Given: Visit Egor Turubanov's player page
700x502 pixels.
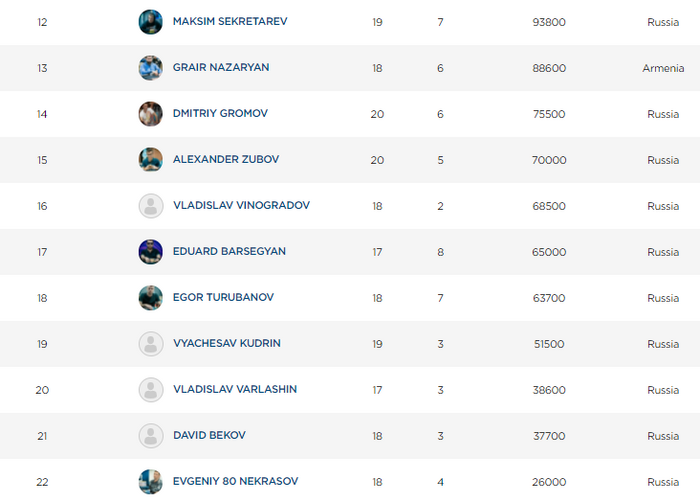Looking at the screenshot, I should [x=222, y=297].
